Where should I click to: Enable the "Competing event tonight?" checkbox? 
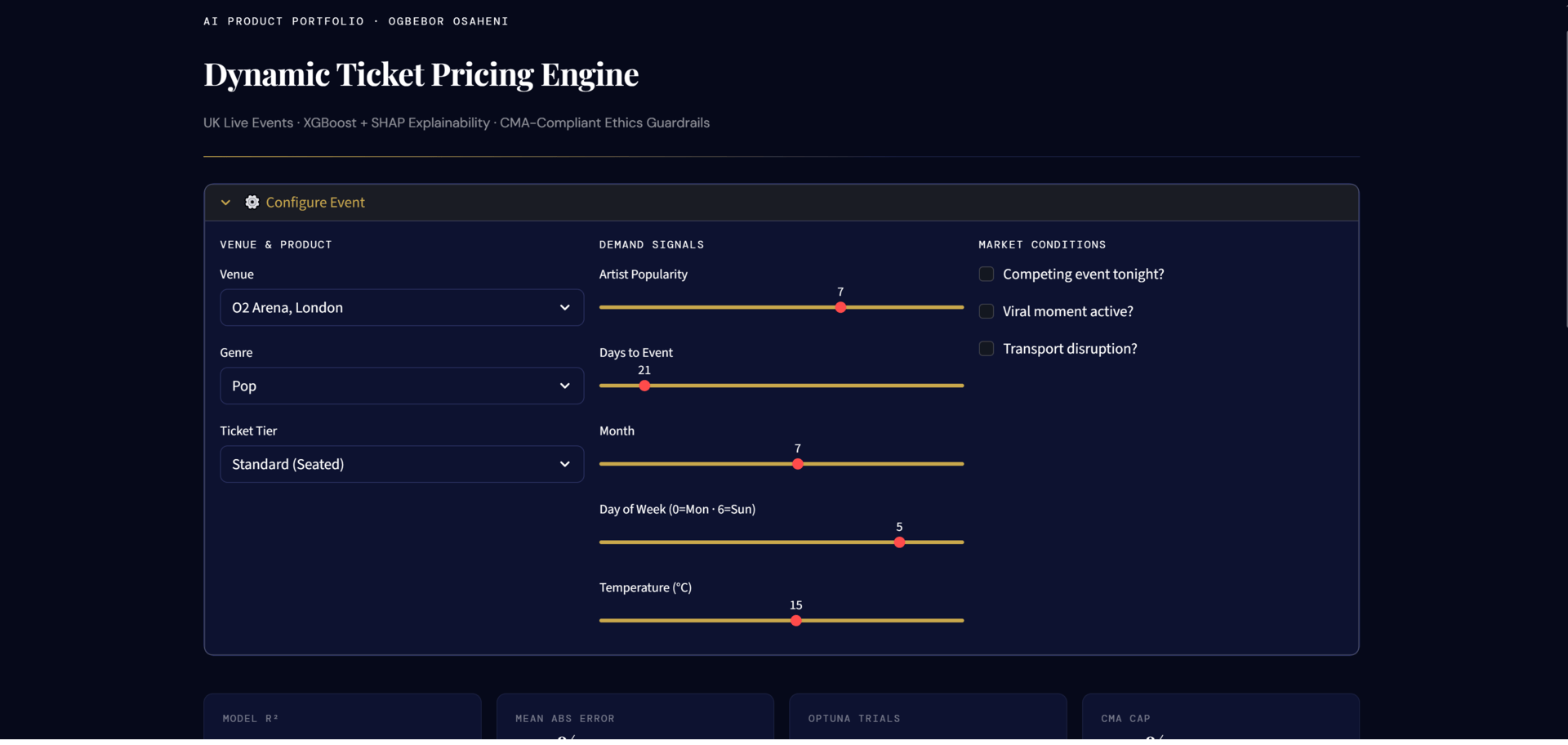[x=986, y=274]
